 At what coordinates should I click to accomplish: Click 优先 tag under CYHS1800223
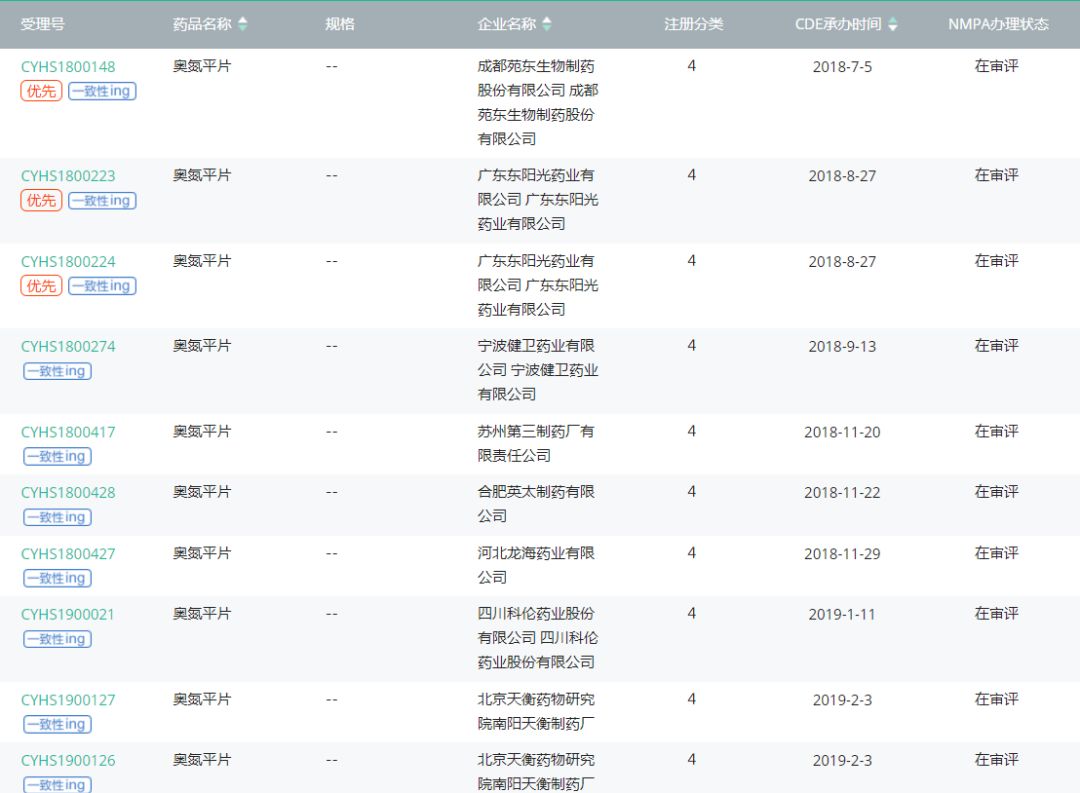[41, 200]
